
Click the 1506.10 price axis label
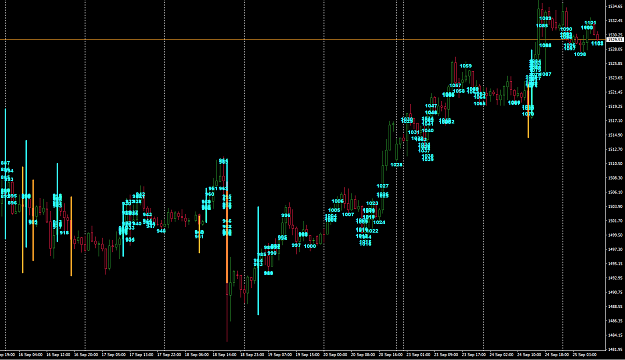click(616, 192)
